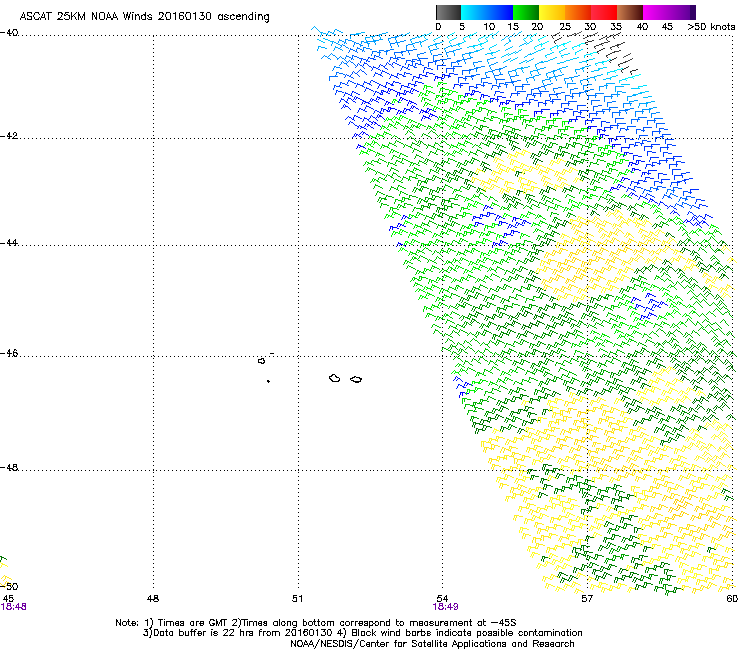Click the 57 longitude axis label
Image resolution: width=740 pixels, height=650 pixels.
587,599
